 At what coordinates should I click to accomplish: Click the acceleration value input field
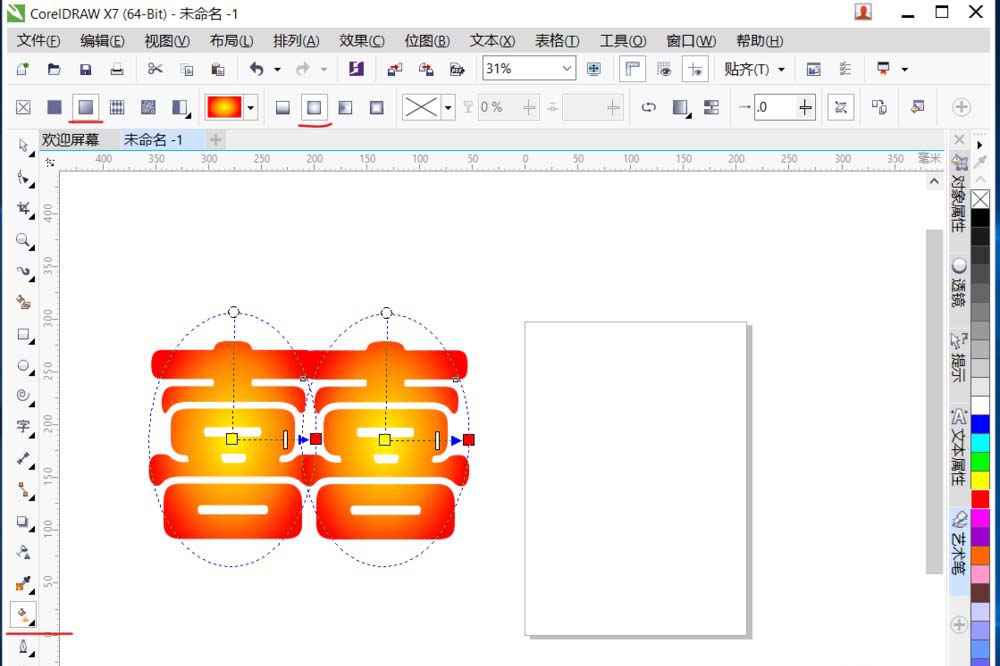tap(775, 107)
